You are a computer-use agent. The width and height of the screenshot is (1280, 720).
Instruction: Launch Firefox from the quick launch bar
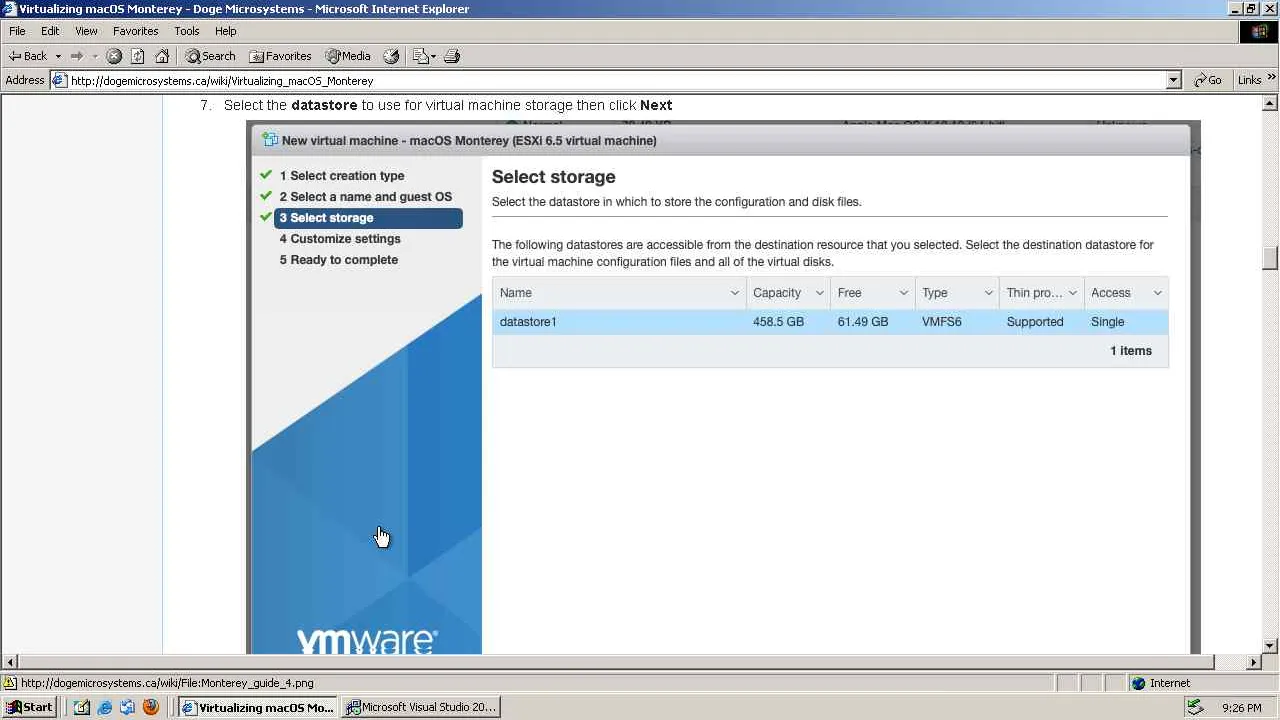click(151, 707)
